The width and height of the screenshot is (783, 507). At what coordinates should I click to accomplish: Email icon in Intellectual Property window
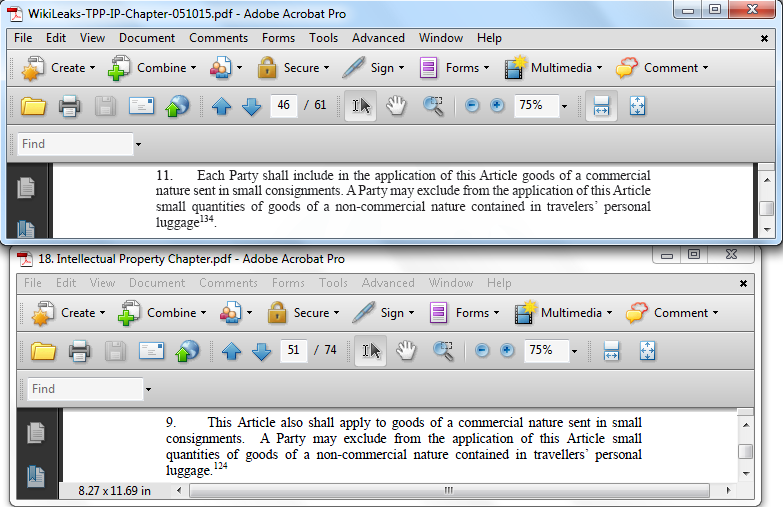point(151,351)
